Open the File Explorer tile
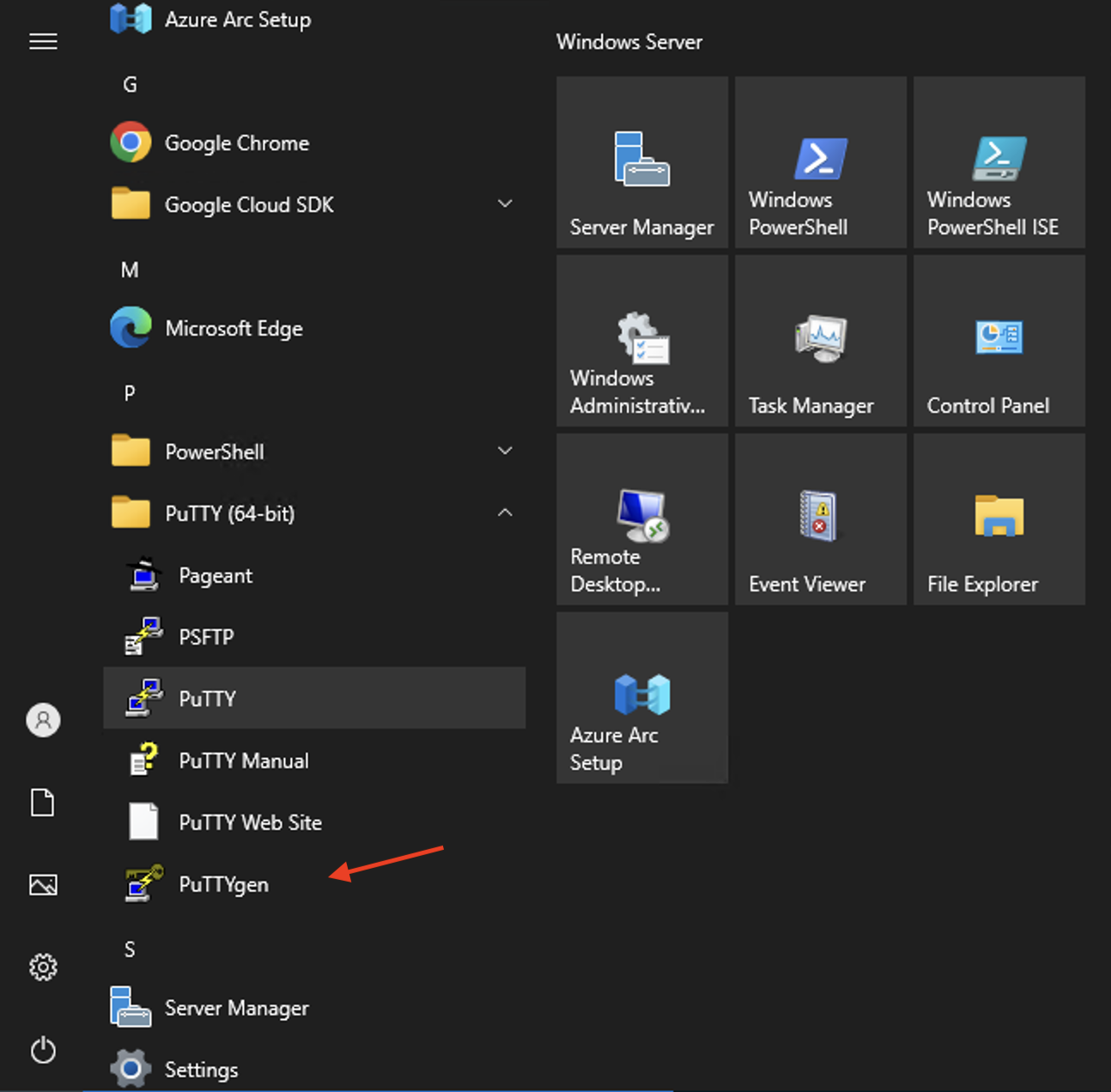This screenshot has width=1111, height=1092. click(999, 519)
